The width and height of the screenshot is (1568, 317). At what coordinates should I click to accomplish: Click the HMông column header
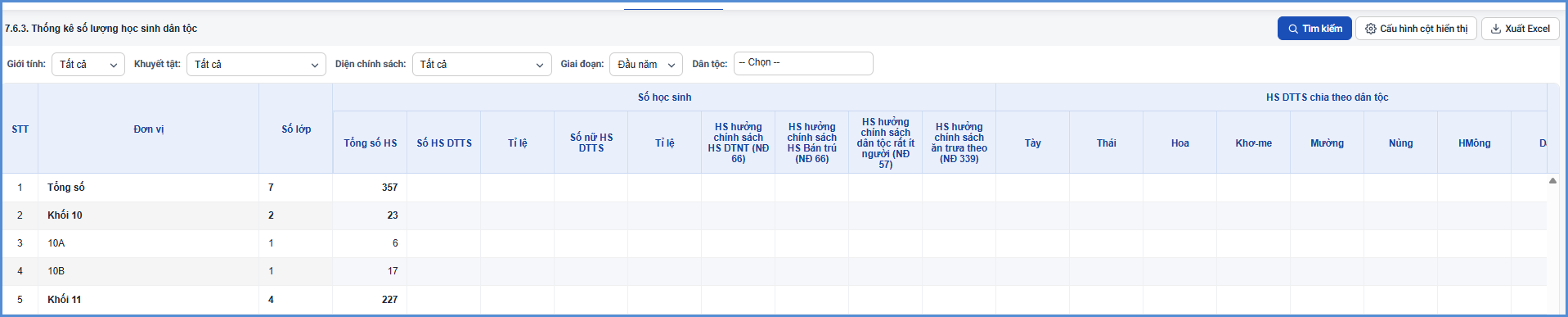pos(1475,143)
